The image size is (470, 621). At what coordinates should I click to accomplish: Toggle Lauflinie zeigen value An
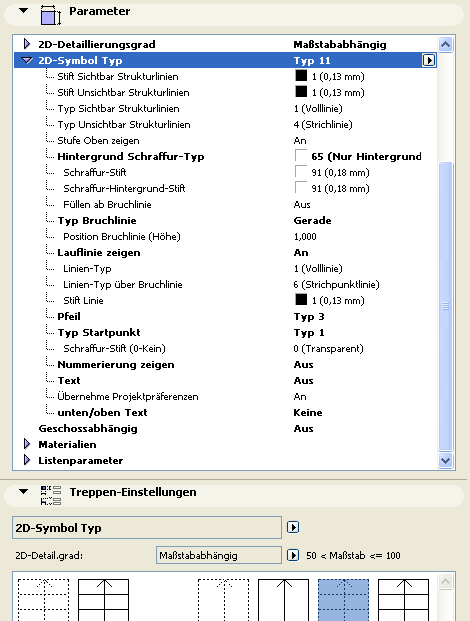click(301, 253)
